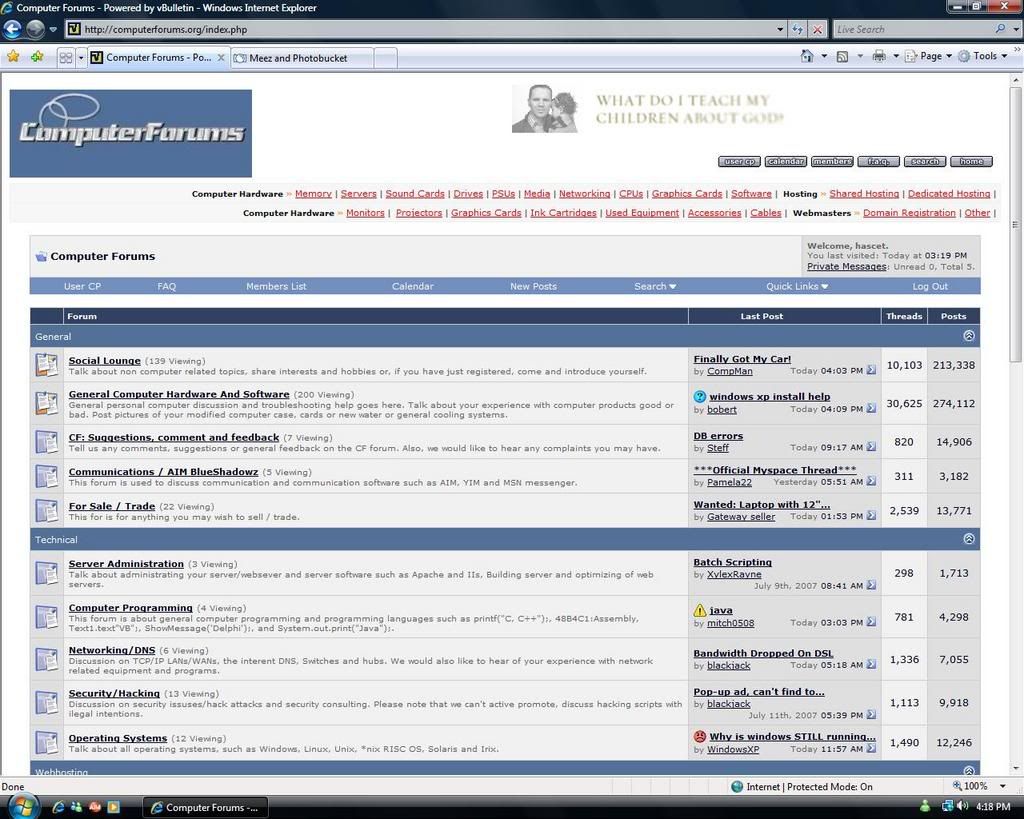Open the Private Messages link
The height and width of the screenshot is (819, 1024).
(x=846, y=266)
